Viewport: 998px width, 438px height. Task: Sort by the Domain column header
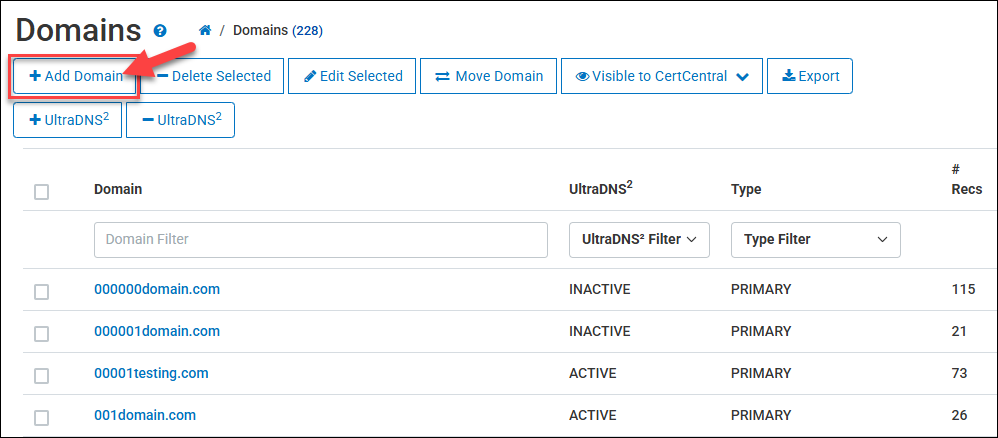[118, 189]
